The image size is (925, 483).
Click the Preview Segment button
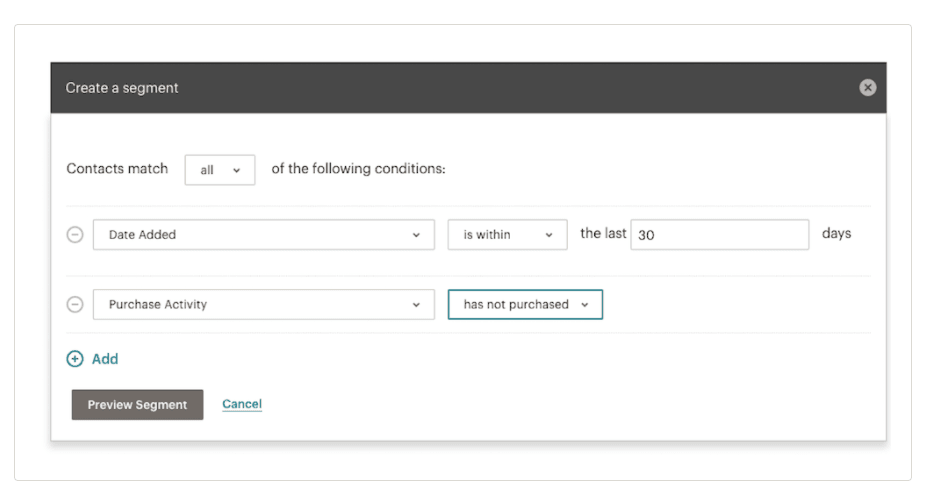coord(137,405)
